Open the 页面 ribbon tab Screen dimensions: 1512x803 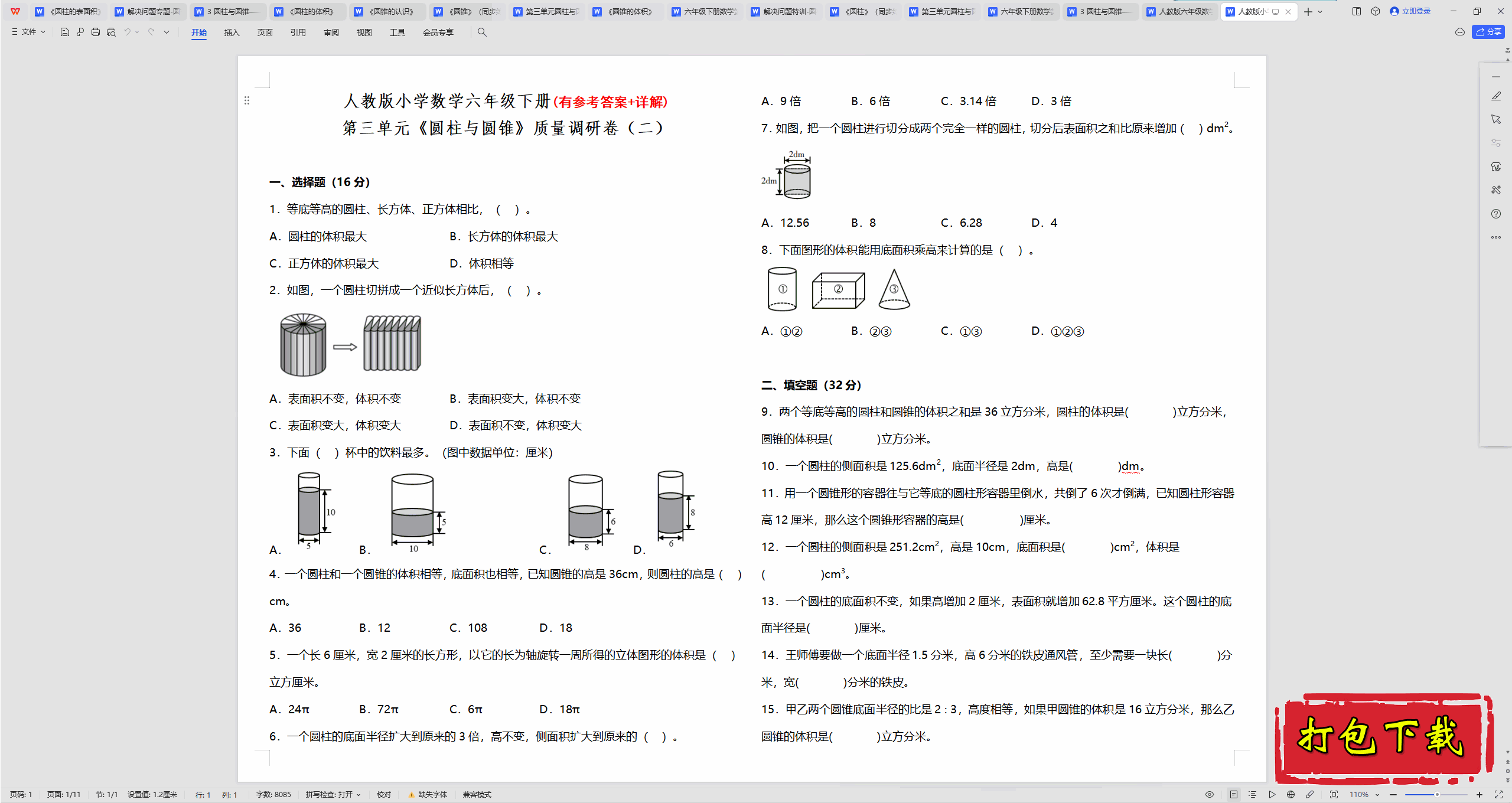pos(265,32)
